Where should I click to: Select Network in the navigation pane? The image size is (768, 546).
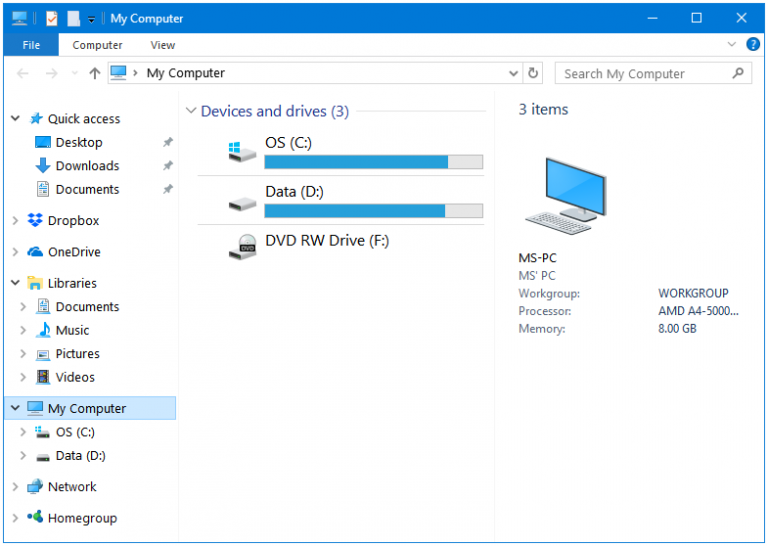click(x=72, y=487)
